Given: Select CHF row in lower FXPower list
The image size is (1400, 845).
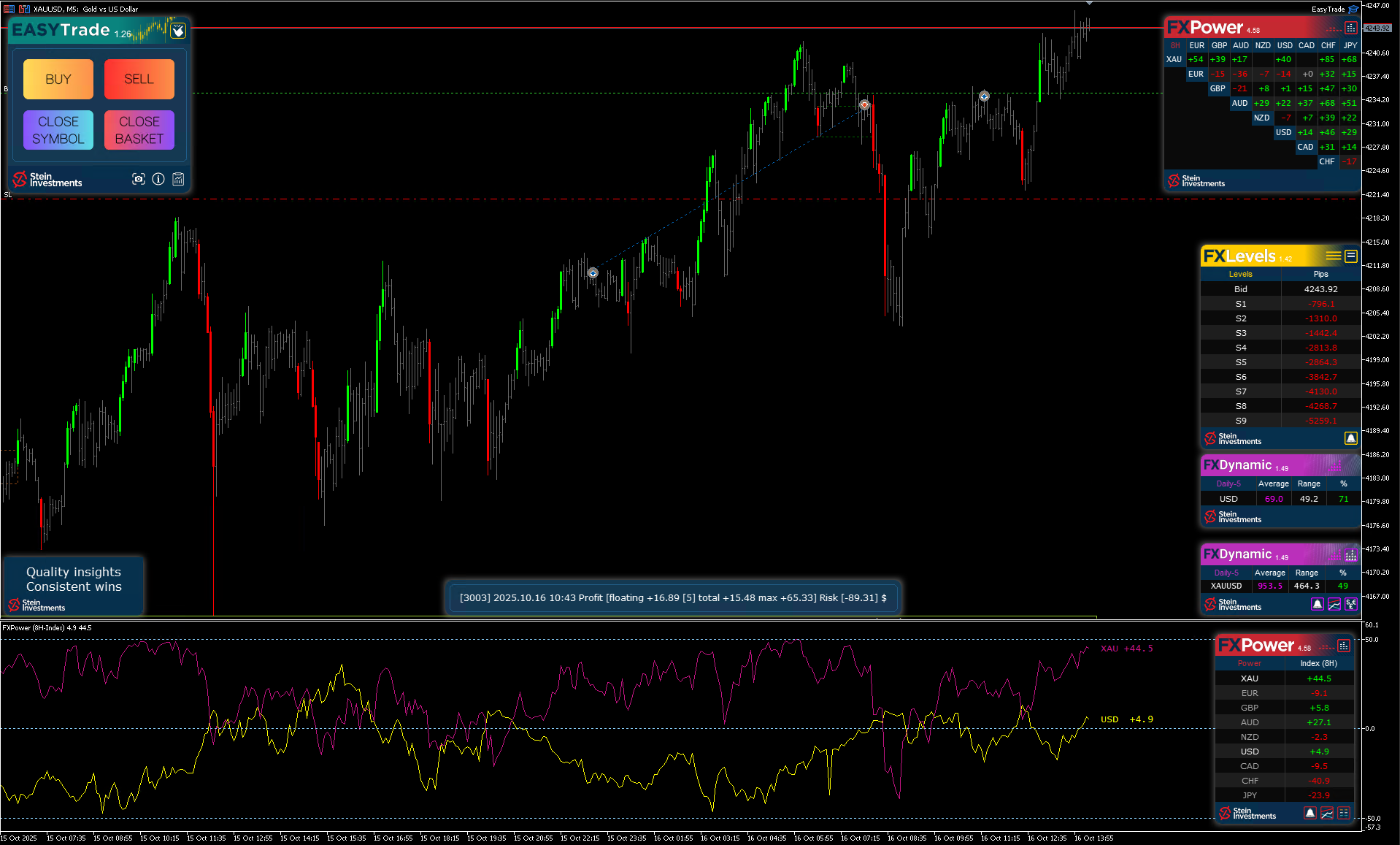Looking at the screenshot, I should 1285,781.
